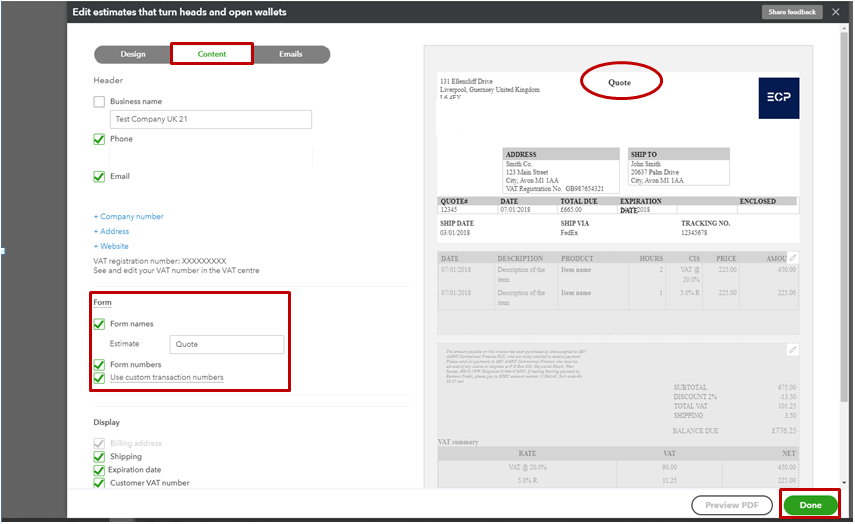Add a Company number via link
This screenshot has height=524, width=855.
[129, 216]
